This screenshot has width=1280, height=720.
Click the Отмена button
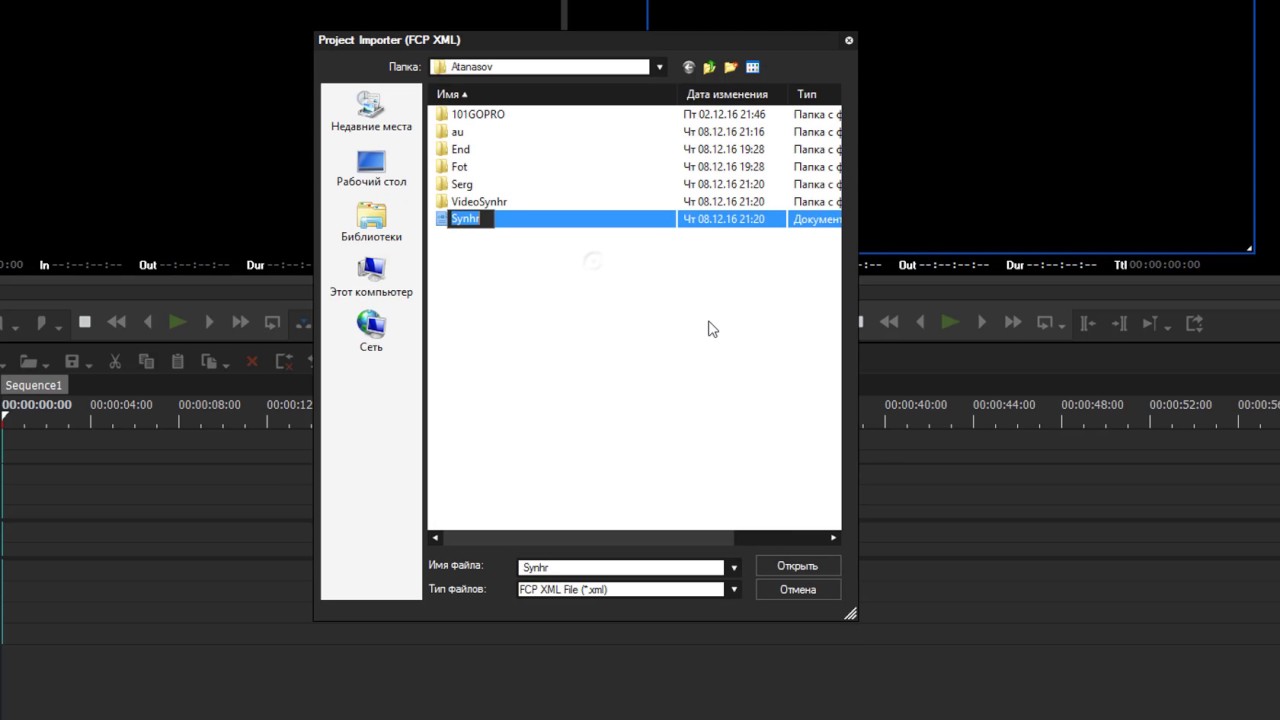click(x=797, y=590)
